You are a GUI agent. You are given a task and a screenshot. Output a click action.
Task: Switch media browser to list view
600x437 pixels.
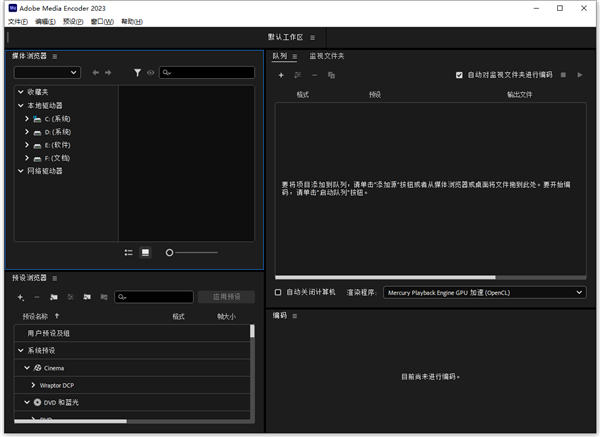tap(129, 252)
